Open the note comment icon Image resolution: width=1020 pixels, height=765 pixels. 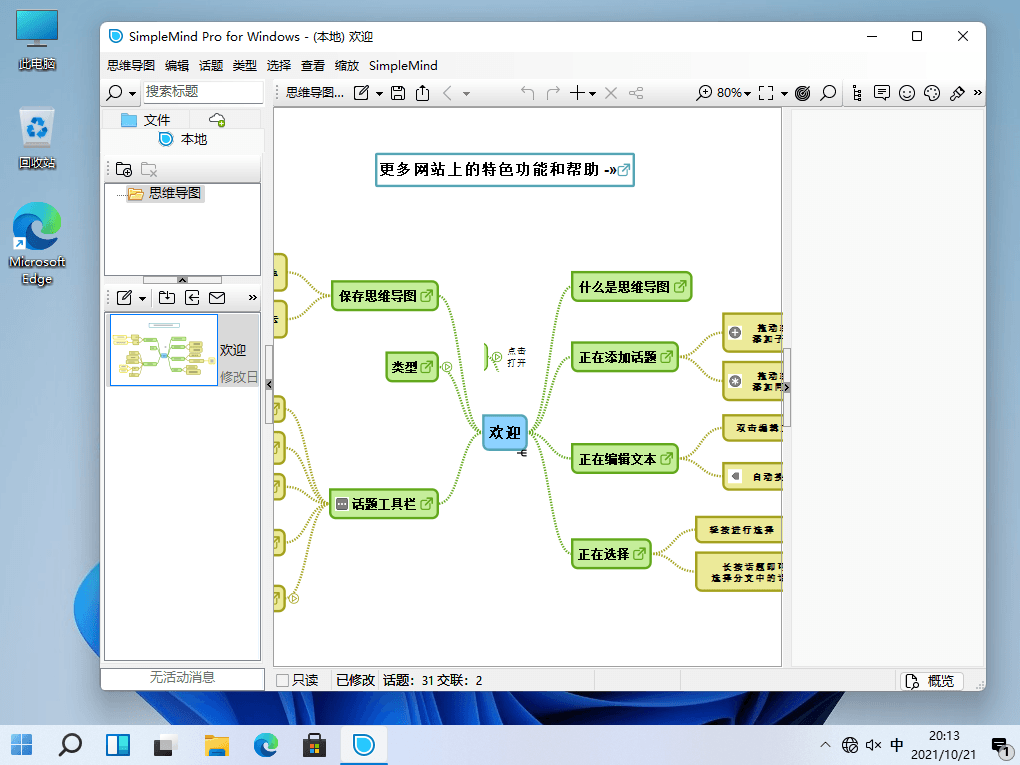click(881, 93)
